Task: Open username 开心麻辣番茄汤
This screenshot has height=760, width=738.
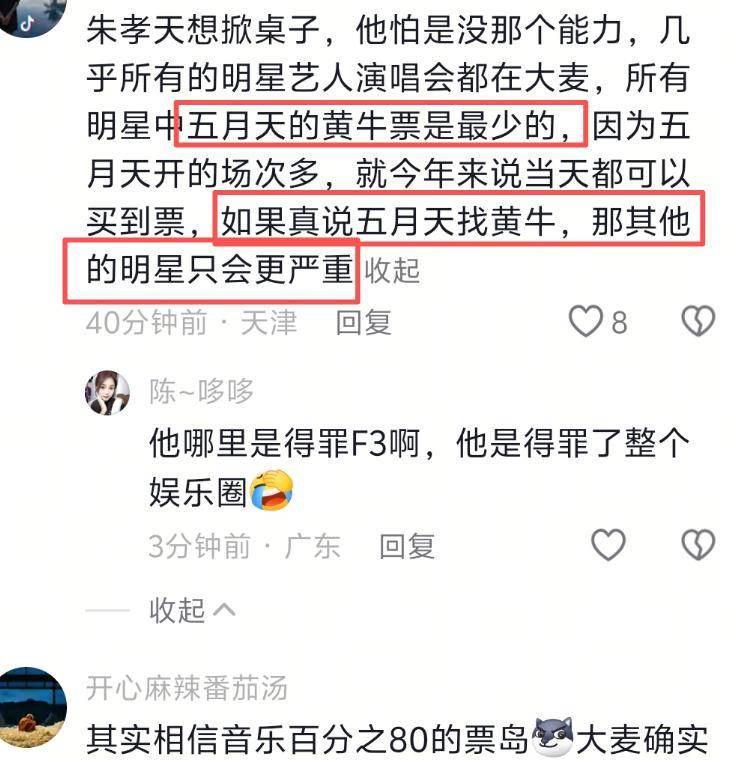Action: point(187,688)
